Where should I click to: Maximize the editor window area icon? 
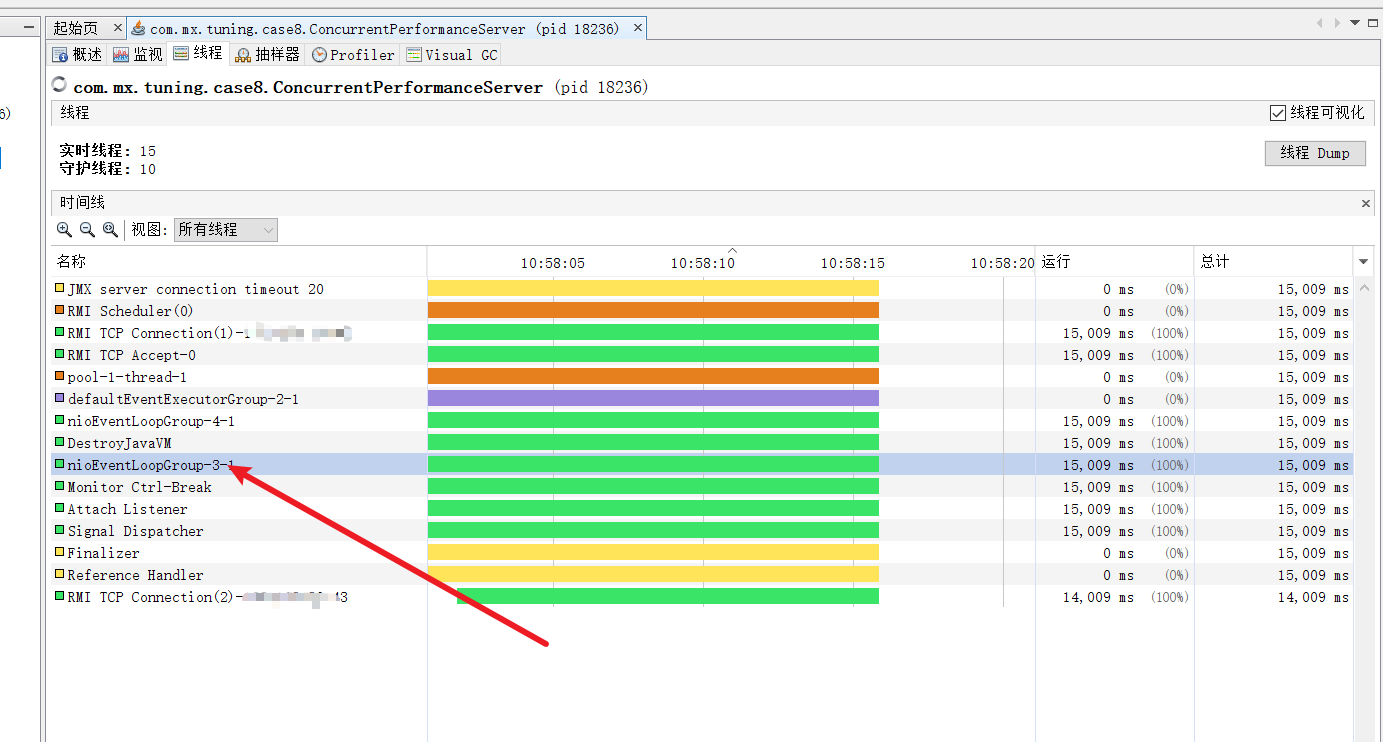pos(1373,22)
